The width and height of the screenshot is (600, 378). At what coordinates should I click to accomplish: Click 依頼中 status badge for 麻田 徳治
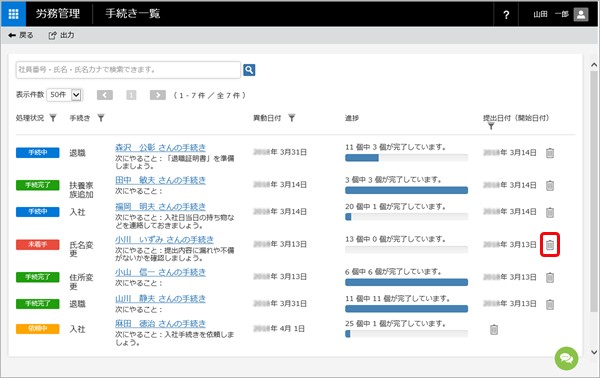(x=38, y=329)
